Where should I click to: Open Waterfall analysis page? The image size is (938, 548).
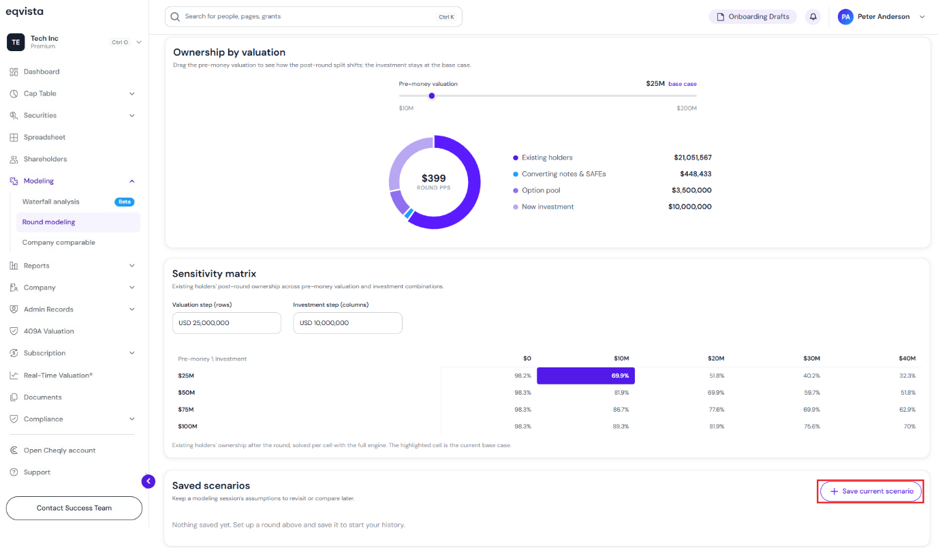tap(51, 202)
